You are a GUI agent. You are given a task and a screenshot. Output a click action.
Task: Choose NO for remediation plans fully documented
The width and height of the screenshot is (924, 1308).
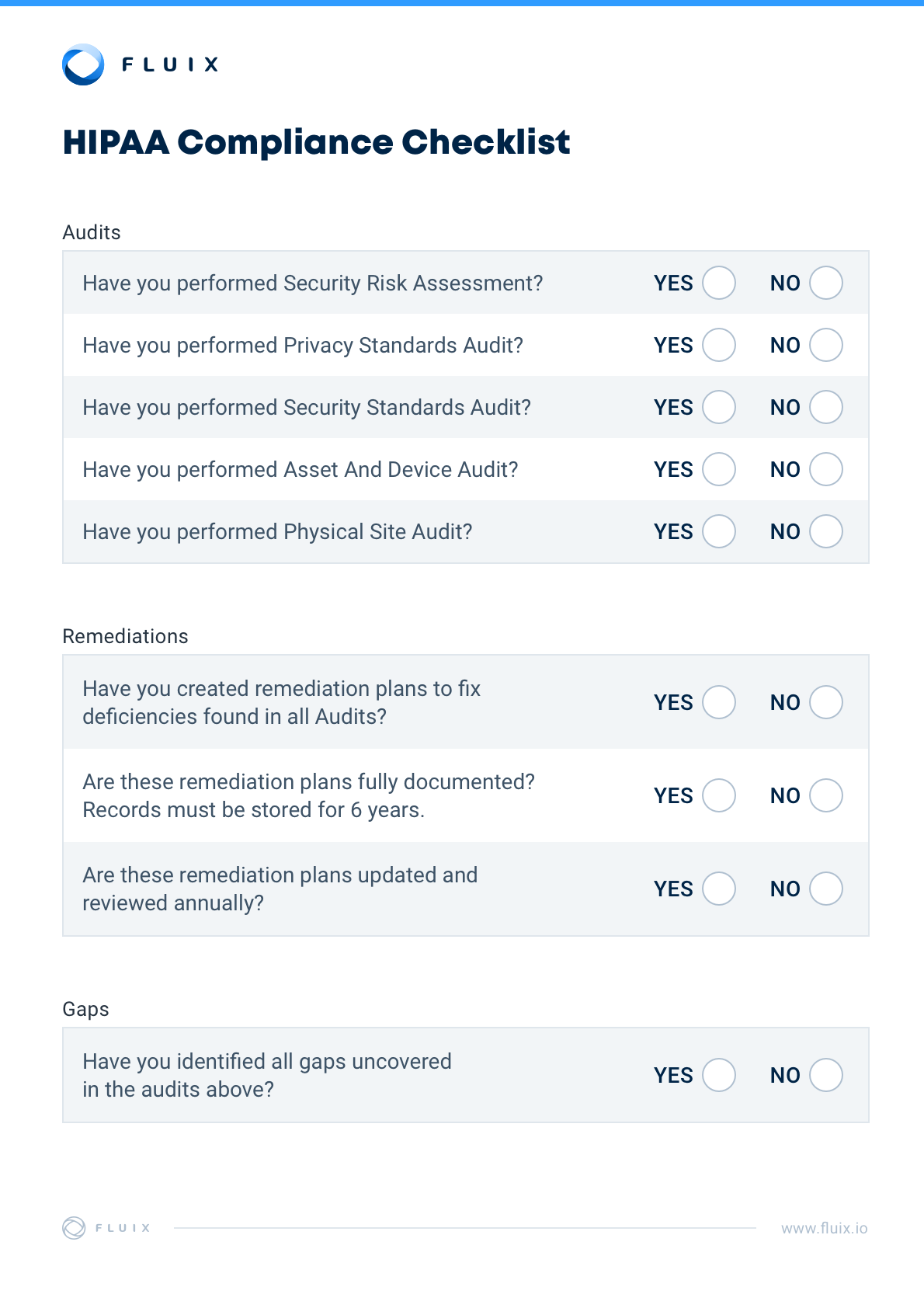click(826, 795)
